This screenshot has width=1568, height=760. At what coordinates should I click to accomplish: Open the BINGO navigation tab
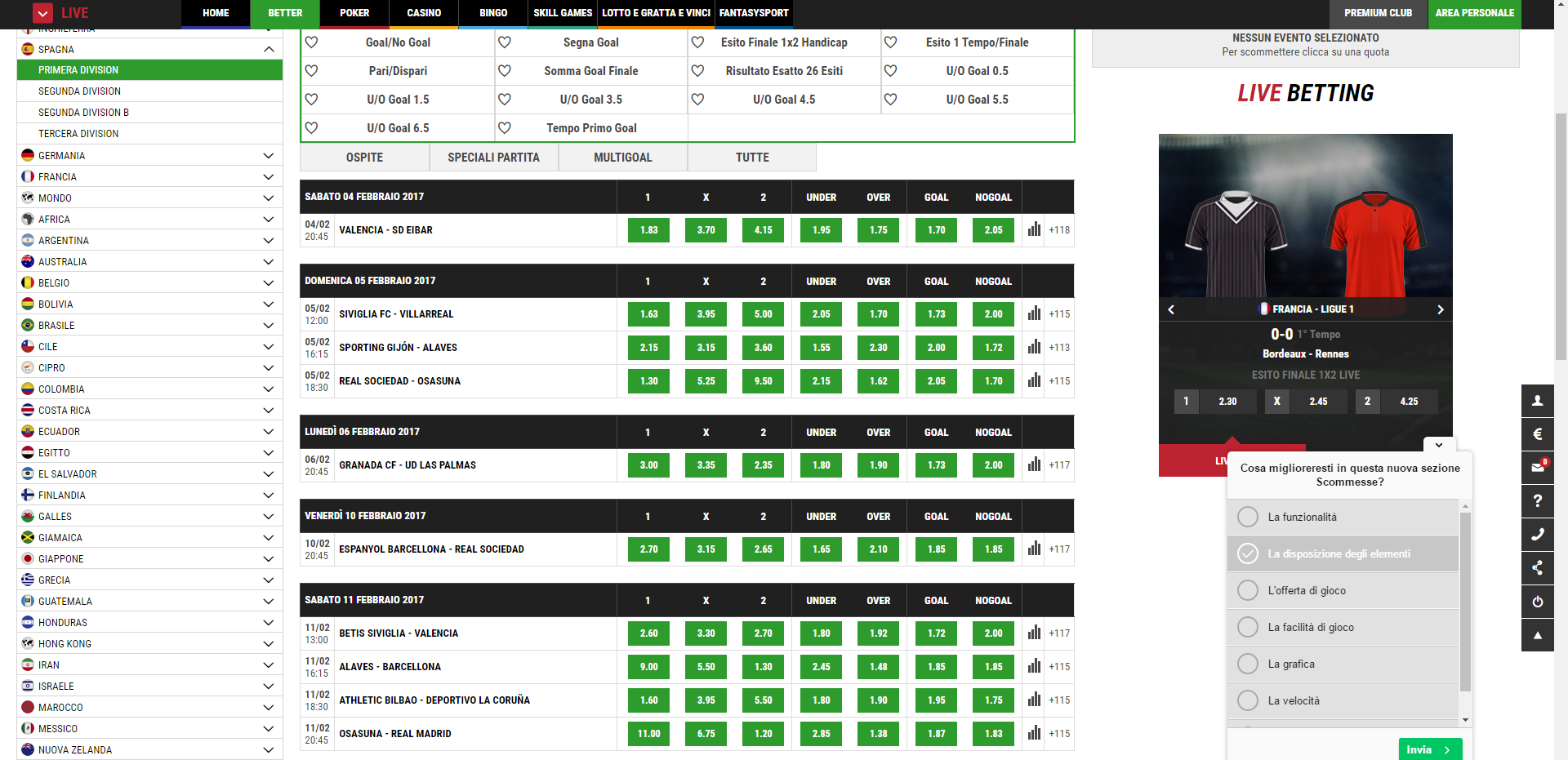click(493, 13)
